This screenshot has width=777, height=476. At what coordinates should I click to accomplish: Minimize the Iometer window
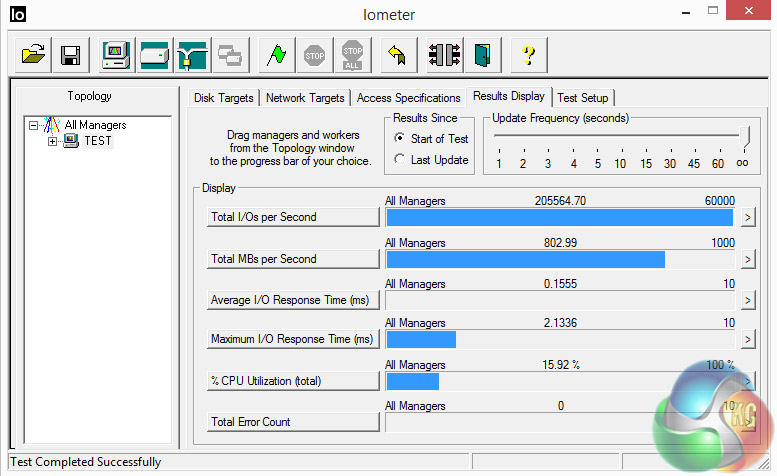point(686,12)
